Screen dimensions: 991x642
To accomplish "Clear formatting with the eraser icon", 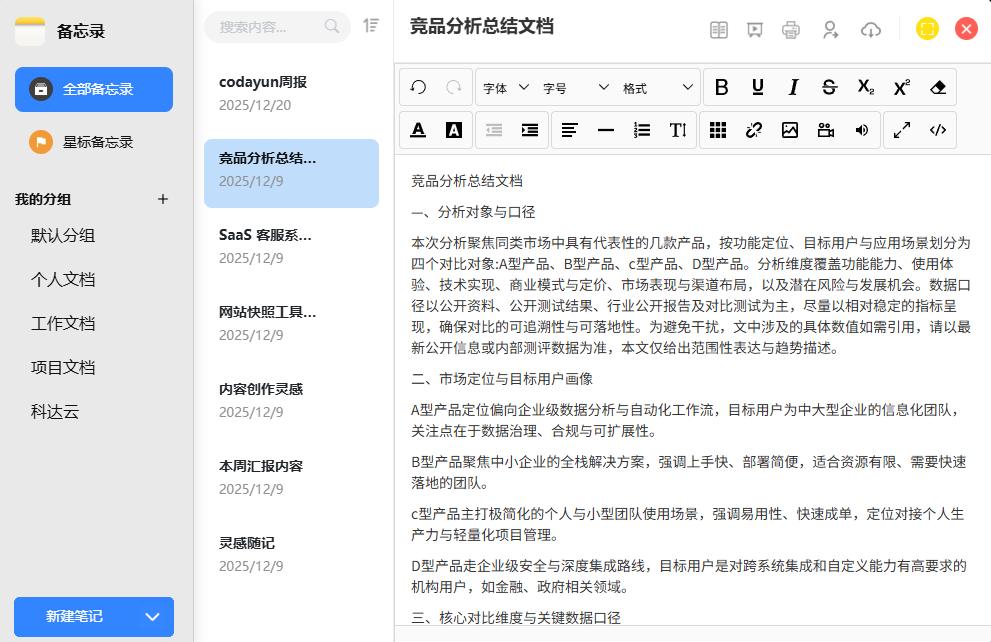I will point(937,87).
